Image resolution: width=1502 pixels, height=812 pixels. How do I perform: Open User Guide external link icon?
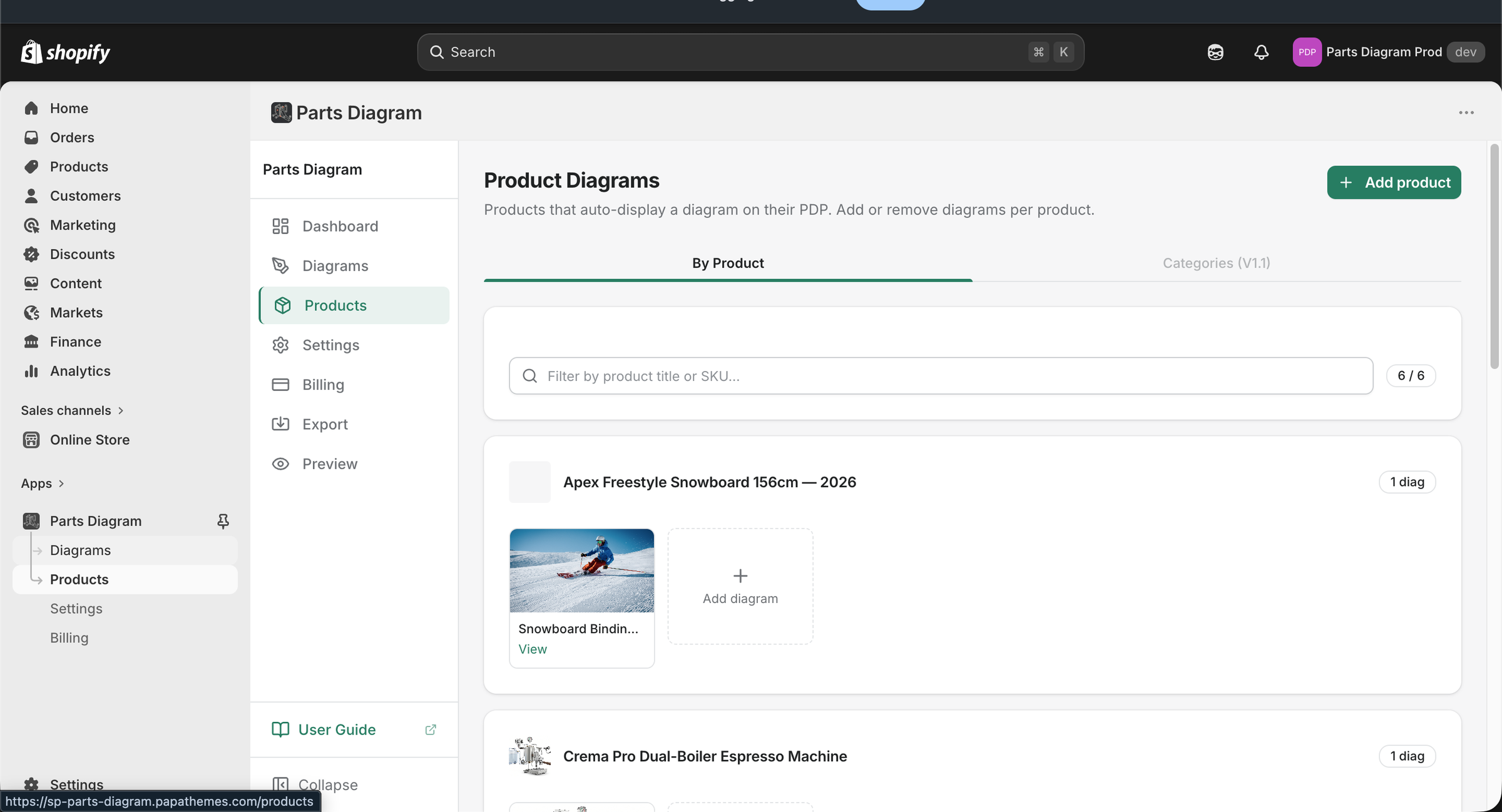pos(431,729)
